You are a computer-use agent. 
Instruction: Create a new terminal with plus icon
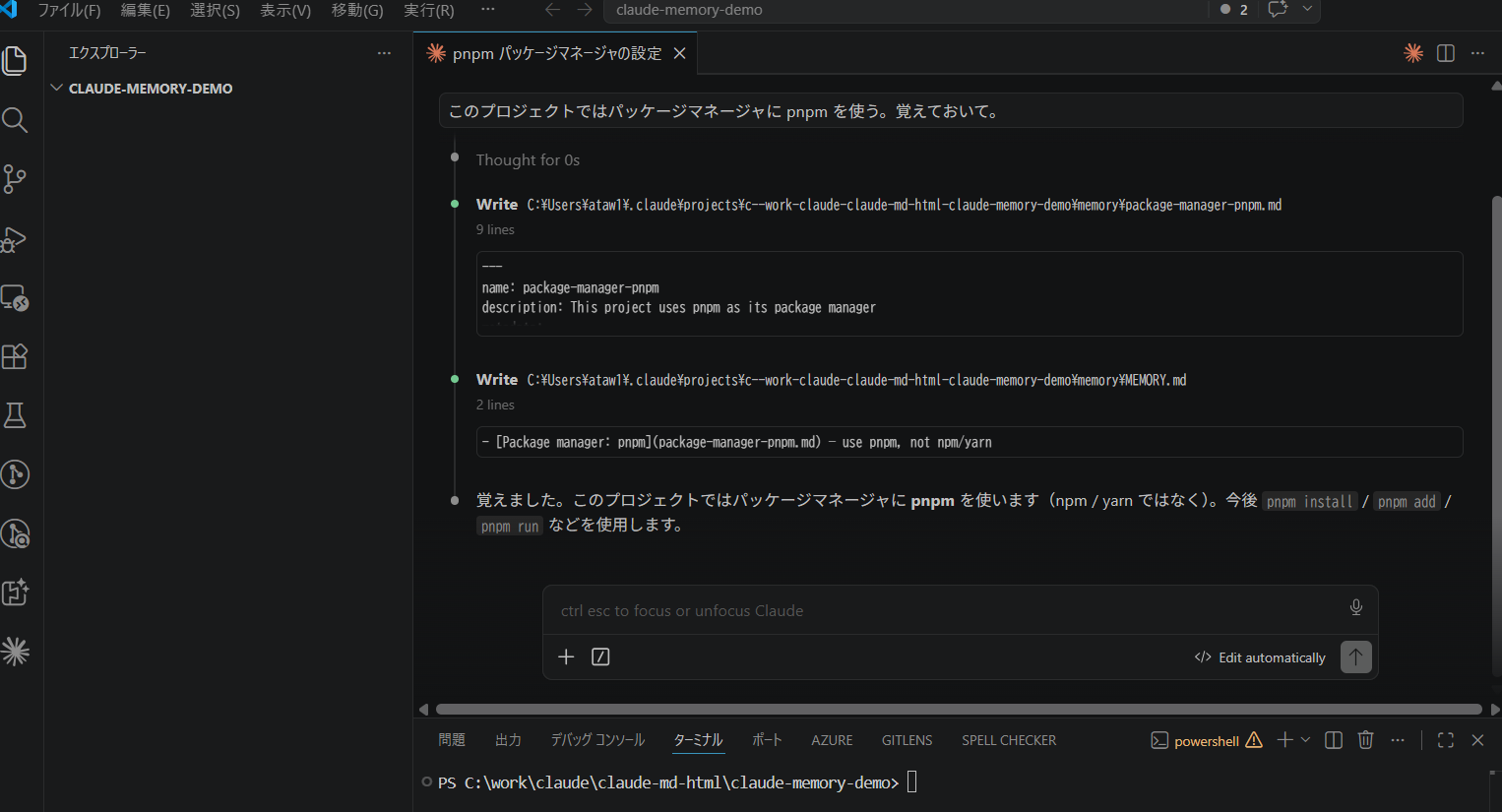(x=1284, y=740)
